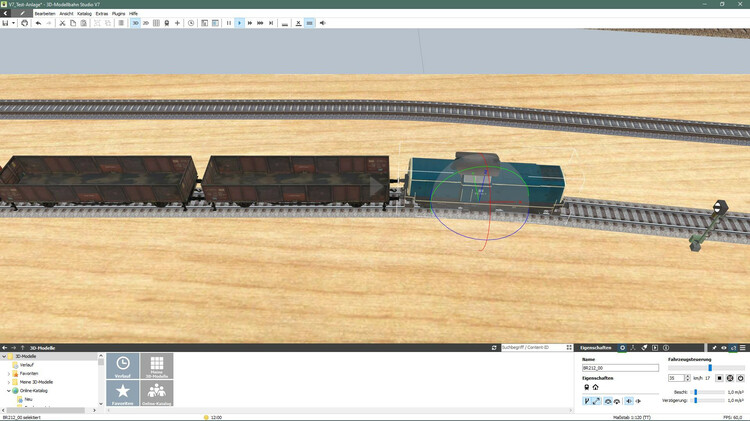Click the pin icon in properties header

[x=714, y=348]
